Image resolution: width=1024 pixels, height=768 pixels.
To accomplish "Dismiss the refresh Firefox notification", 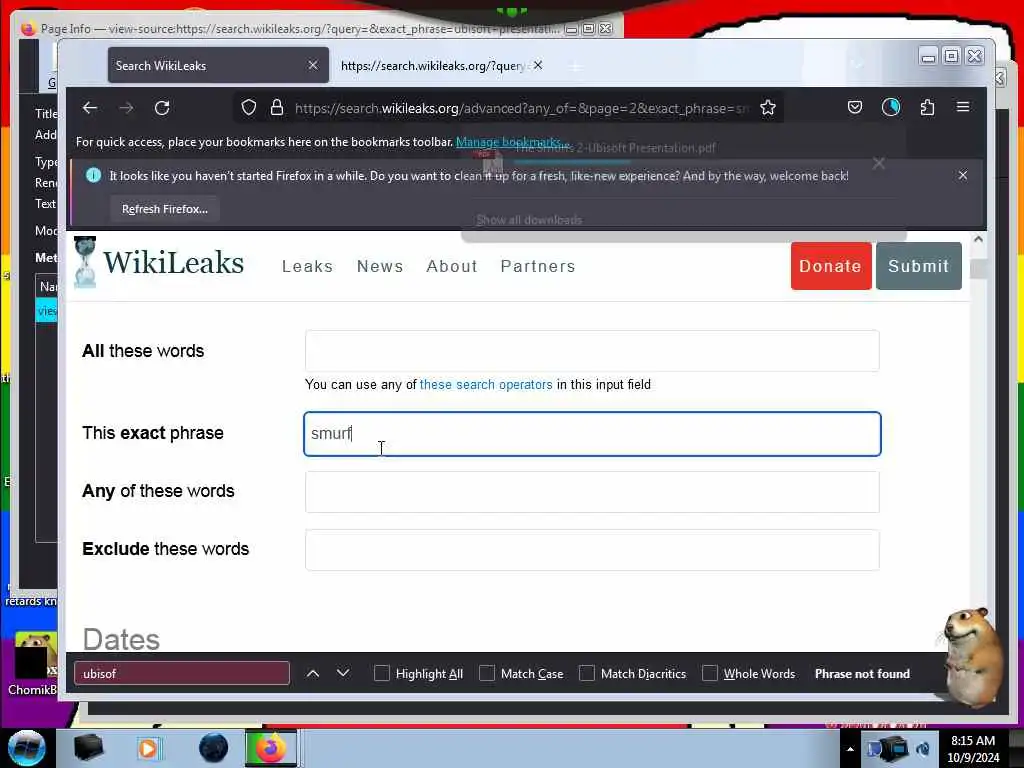I will coord(963,175).
